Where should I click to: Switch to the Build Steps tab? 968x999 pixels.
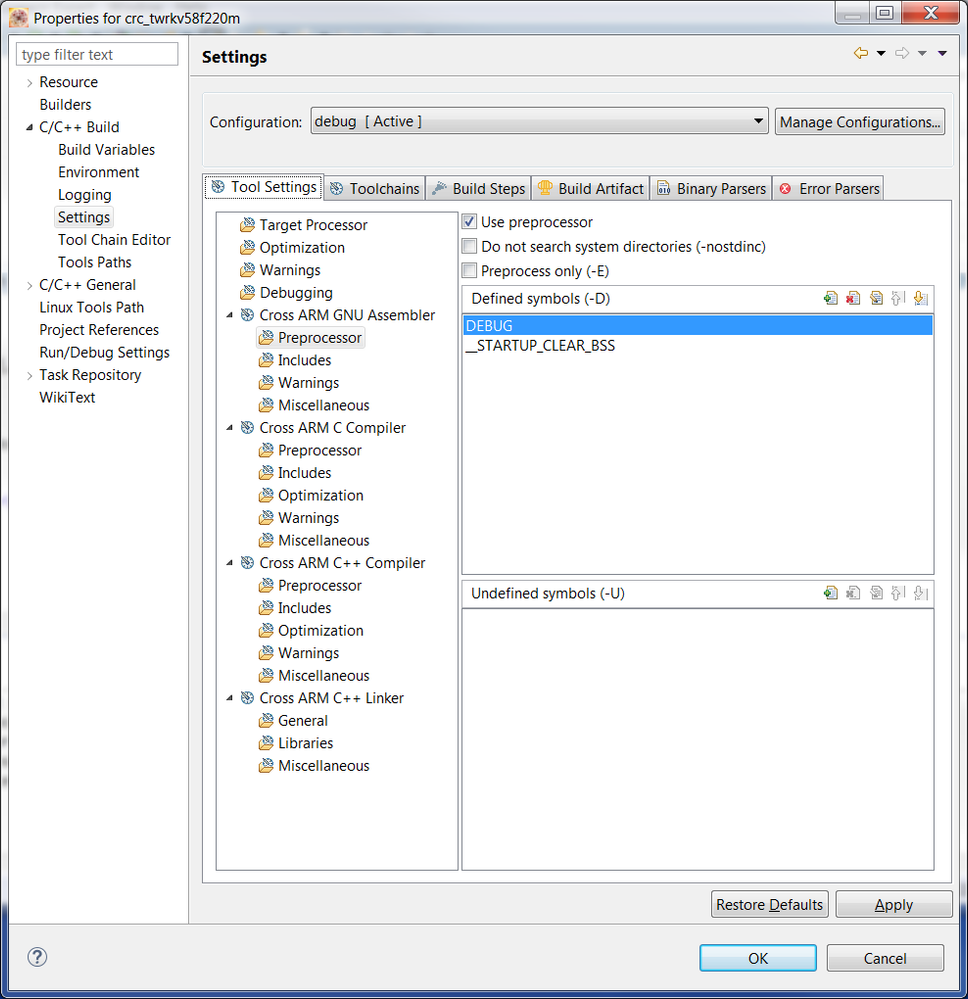click(479, 189)
